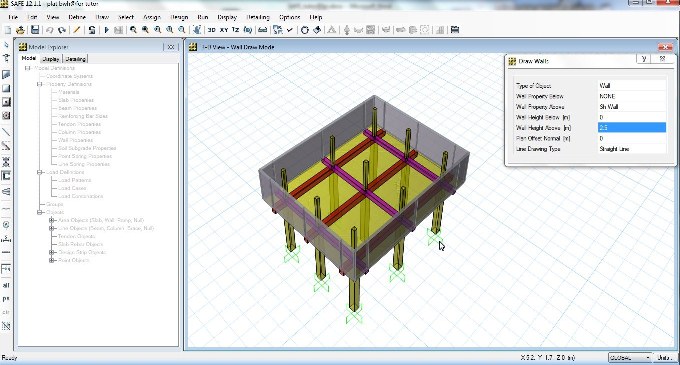Switch to the XY plan view
The image size is (680, 365).
click(x=224, y=30)
